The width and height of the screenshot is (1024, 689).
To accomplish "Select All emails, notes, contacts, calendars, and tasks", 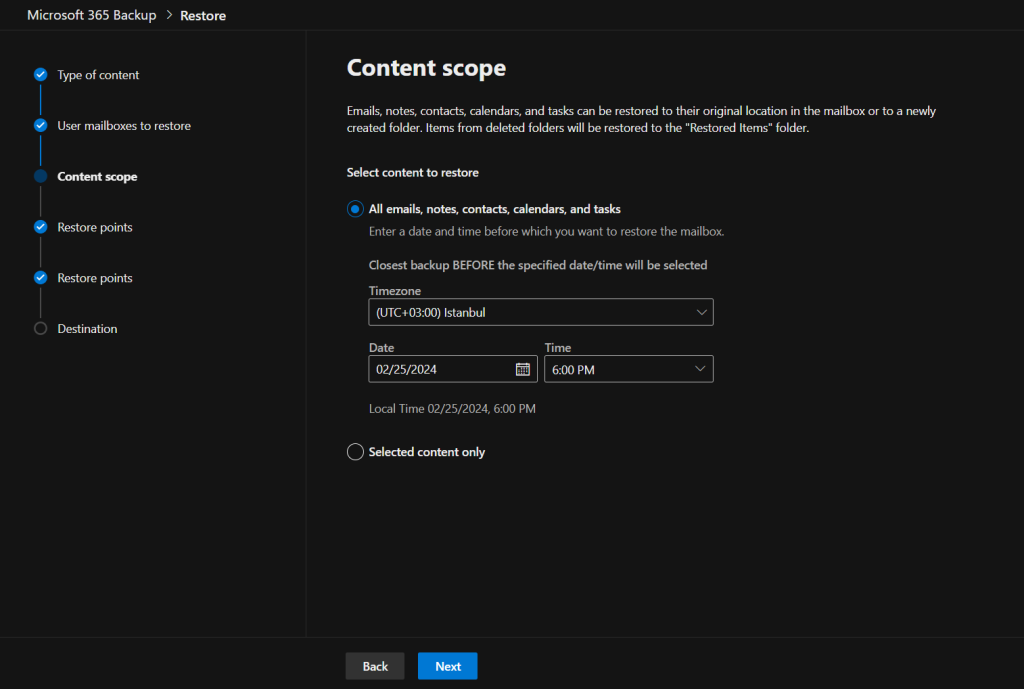I will click(355, 209).
